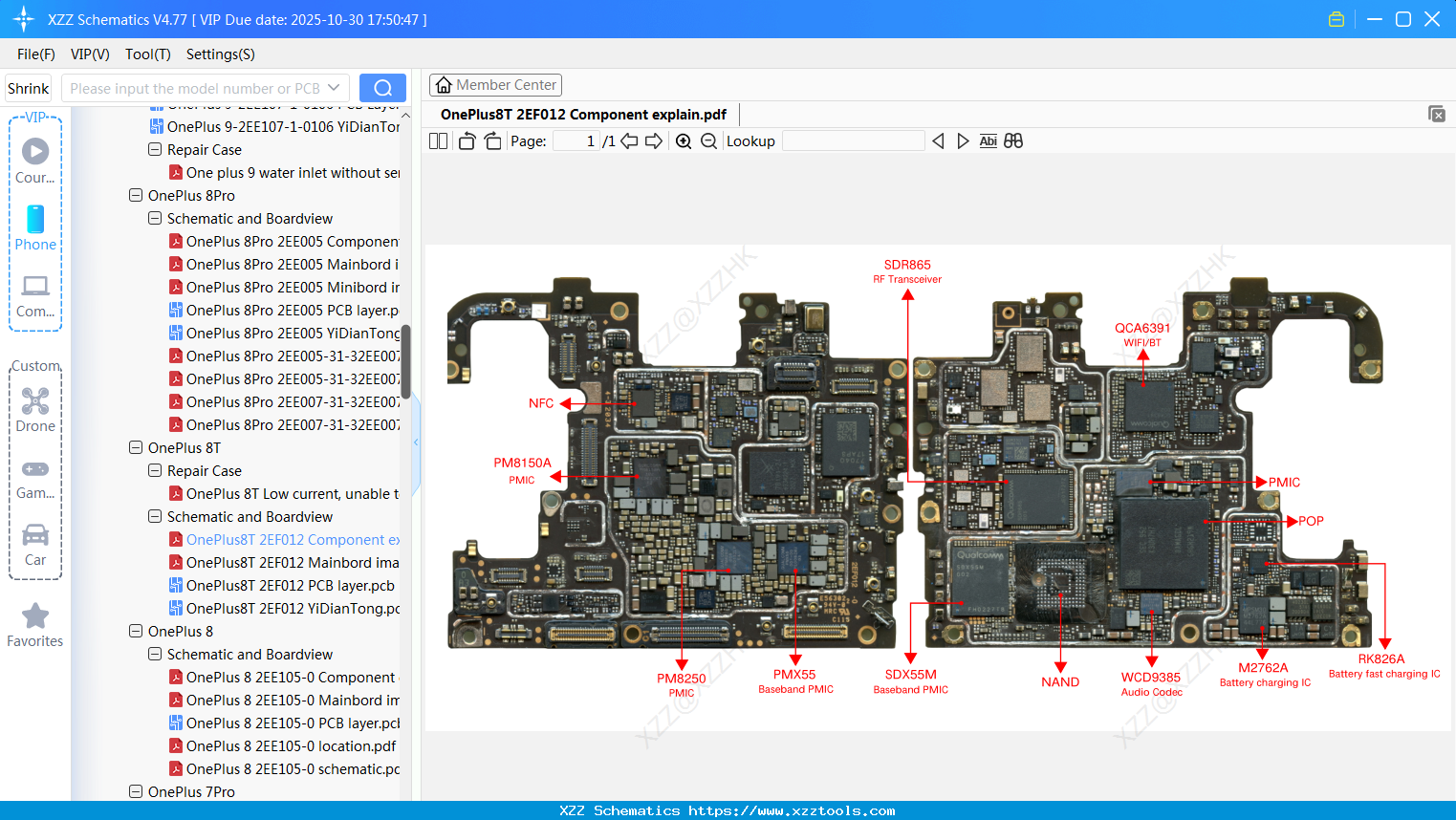Zoom in on the component explain PDF

[x=684, y=140]
